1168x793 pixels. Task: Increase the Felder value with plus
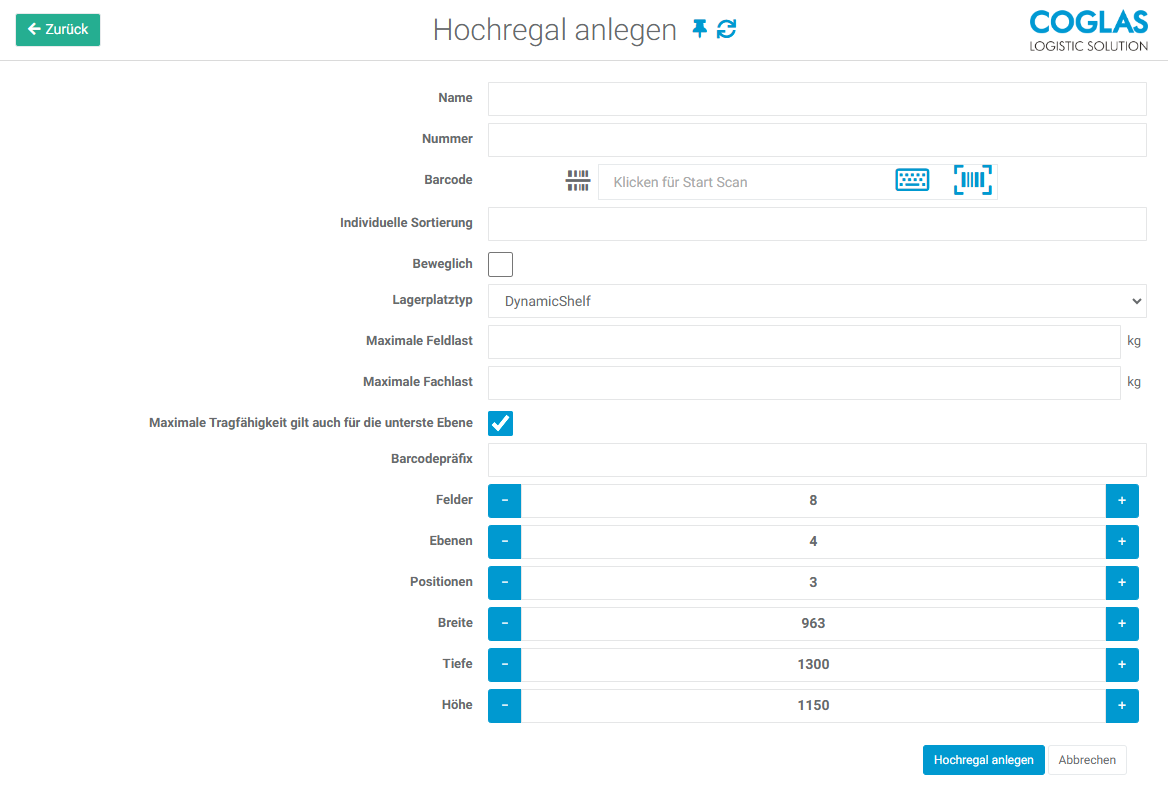coord(1121,500)
